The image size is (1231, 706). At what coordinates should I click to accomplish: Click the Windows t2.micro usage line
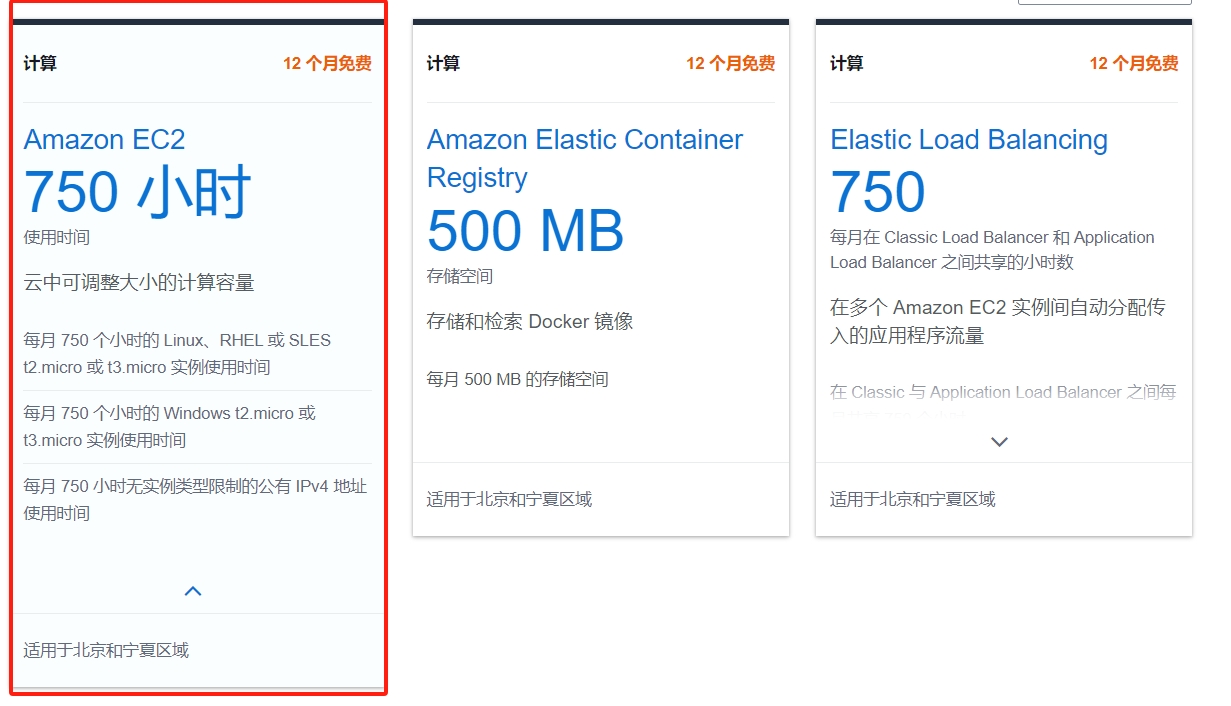click(x=169, y=427)
